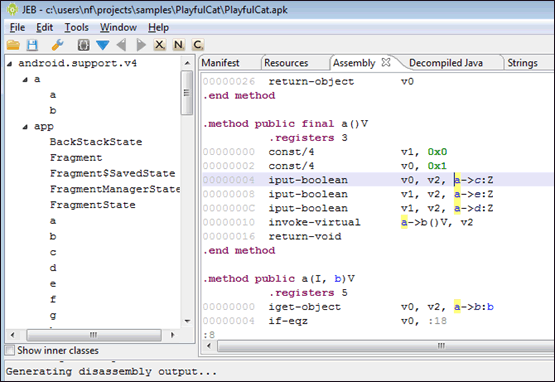Image resolution: width=555 pixels, height=382 pixels.
Task: Click the open folder toolbar icon
Action: point(13,45)
